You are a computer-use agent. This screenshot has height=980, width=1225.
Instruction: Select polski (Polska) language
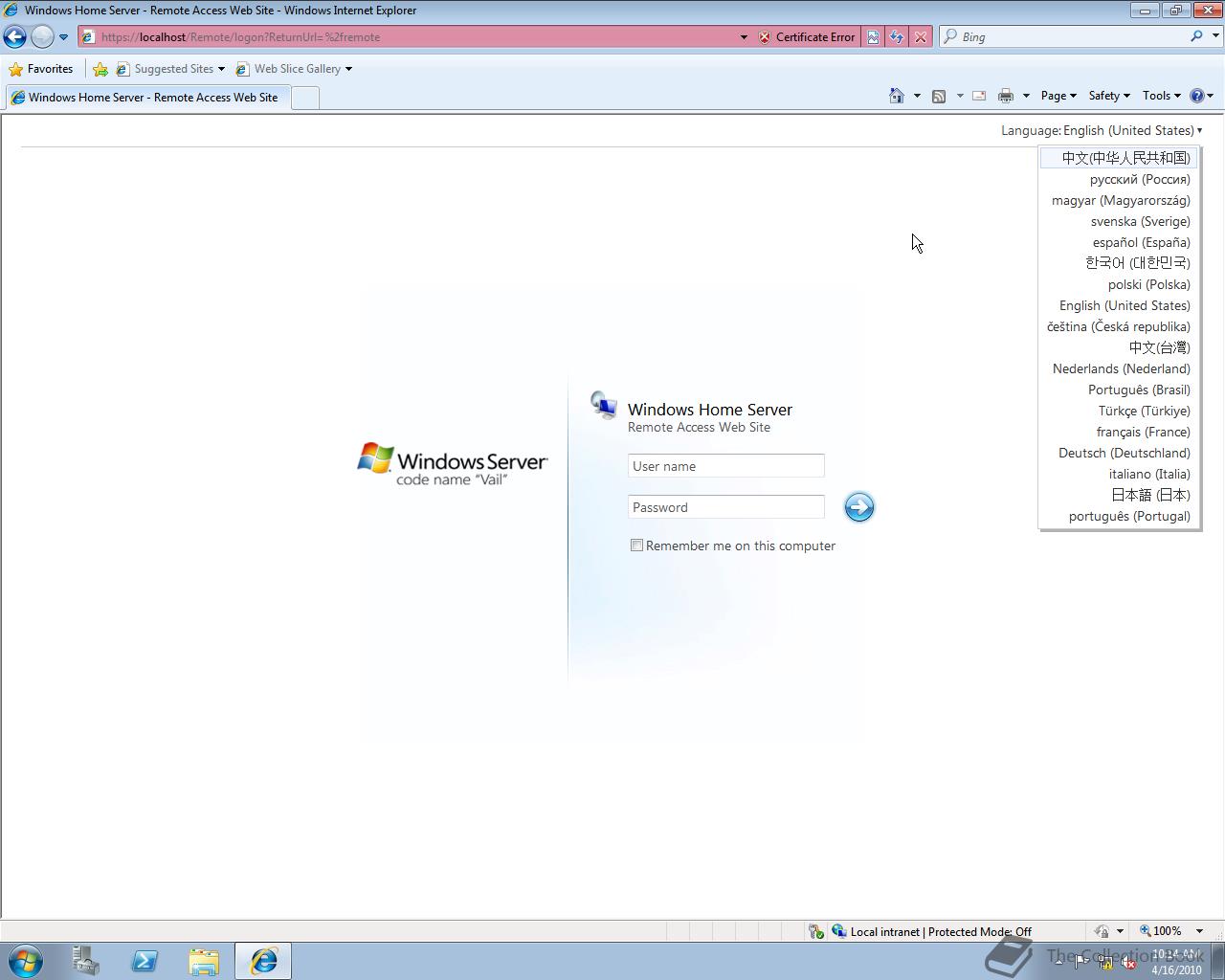click(1119, 284)
